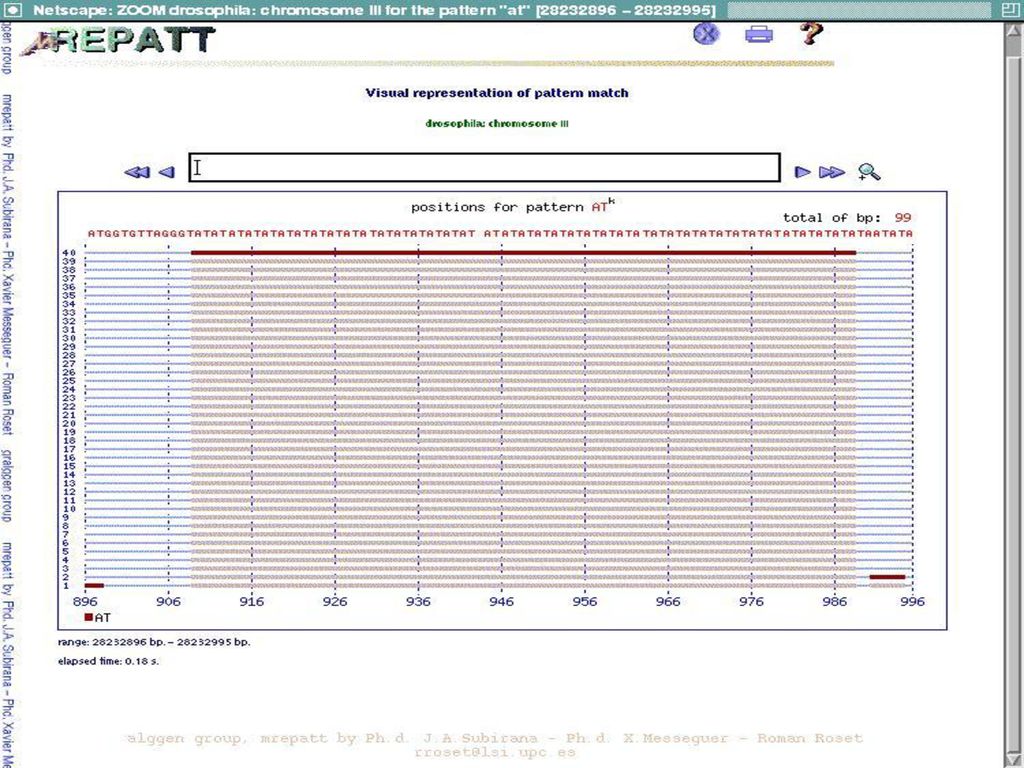Click the x-axis label 946

pos(502,601)
